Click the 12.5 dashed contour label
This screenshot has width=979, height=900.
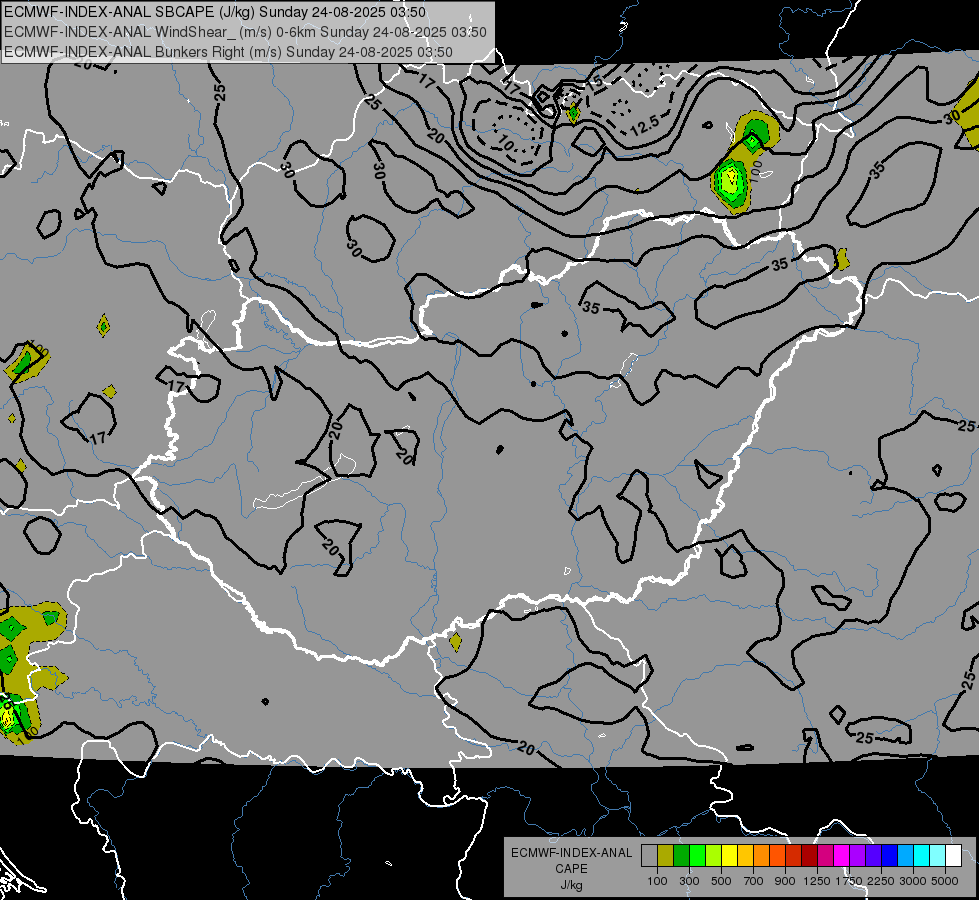[644, 127]
